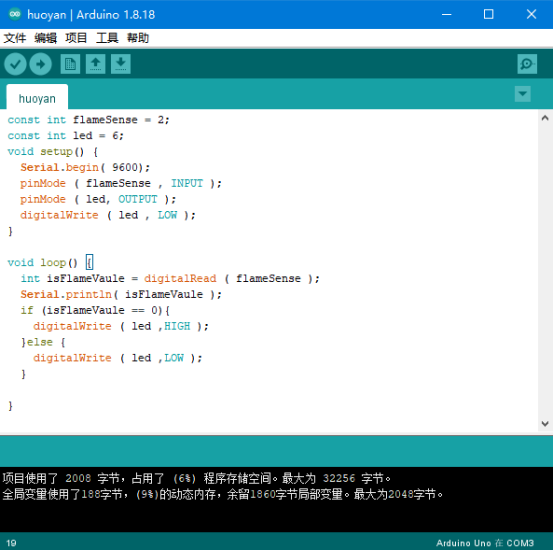Click console line '全局变量使用了188字节'
Image resolution: width=554 pixels, height=550 pixels.
coord(223,494)
